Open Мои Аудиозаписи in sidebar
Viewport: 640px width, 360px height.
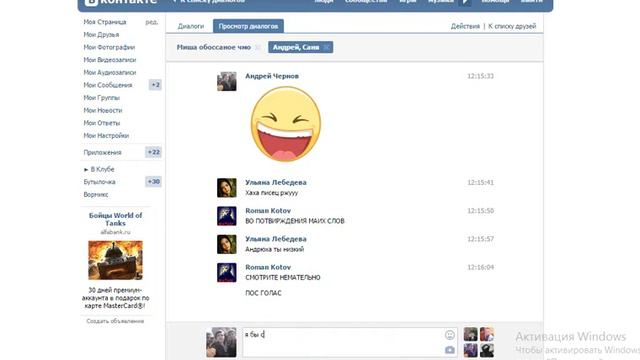[x=110, y=73]
